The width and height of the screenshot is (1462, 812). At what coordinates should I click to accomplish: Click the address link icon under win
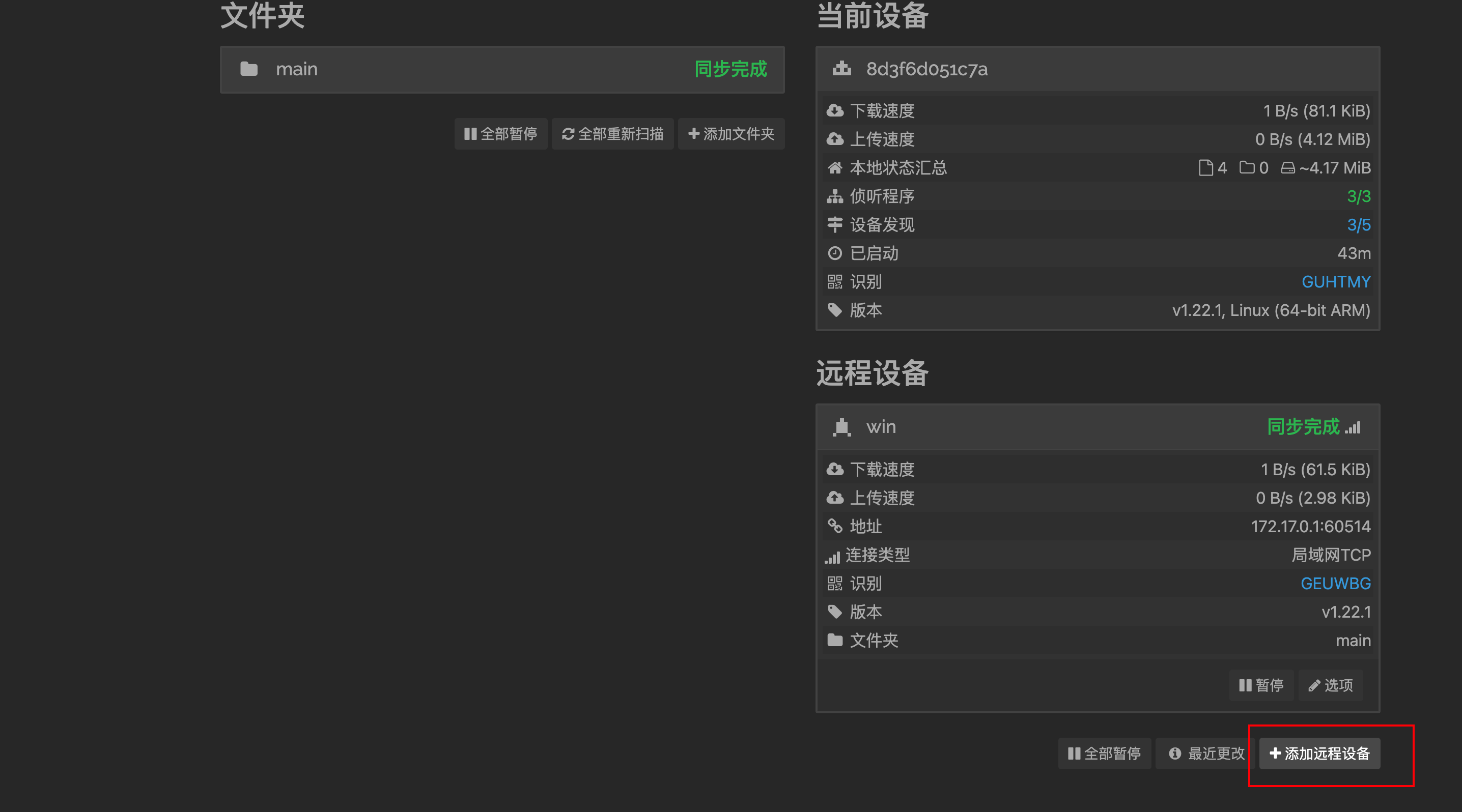pos(835,526)
